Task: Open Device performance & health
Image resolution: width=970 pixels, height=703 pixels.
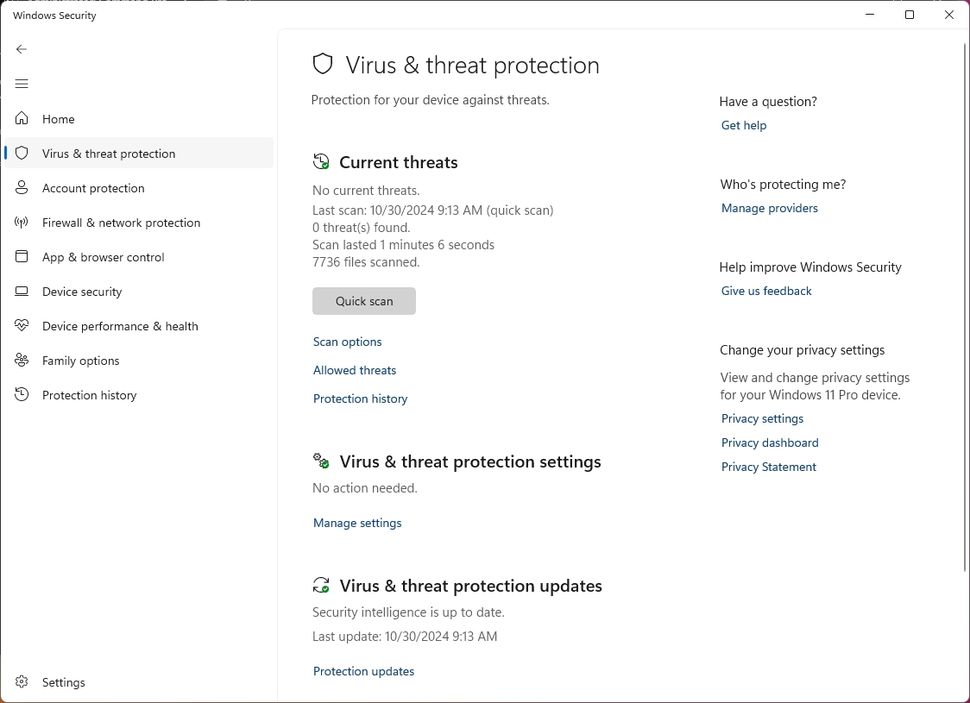Action: click(x=119, y=326)
